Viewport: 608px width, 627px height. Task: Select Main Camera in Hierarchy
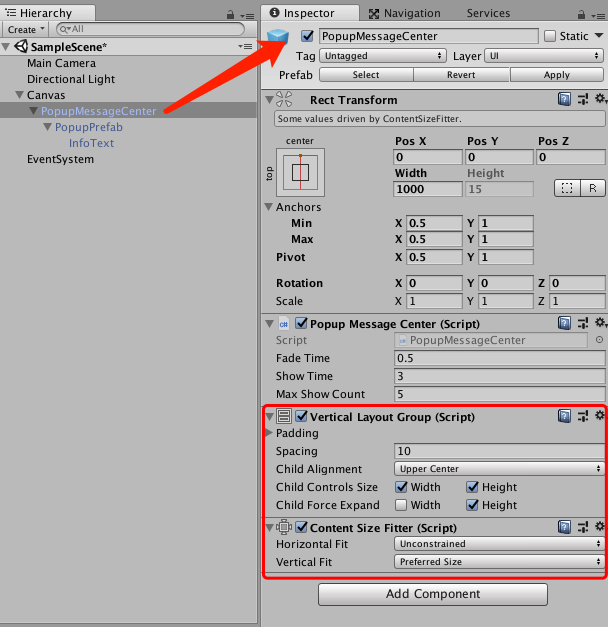[62, 63]
